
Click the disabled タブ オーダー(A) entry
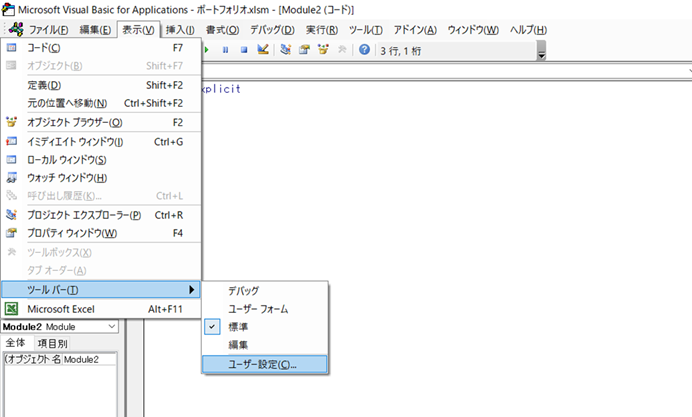click(101, 270)
